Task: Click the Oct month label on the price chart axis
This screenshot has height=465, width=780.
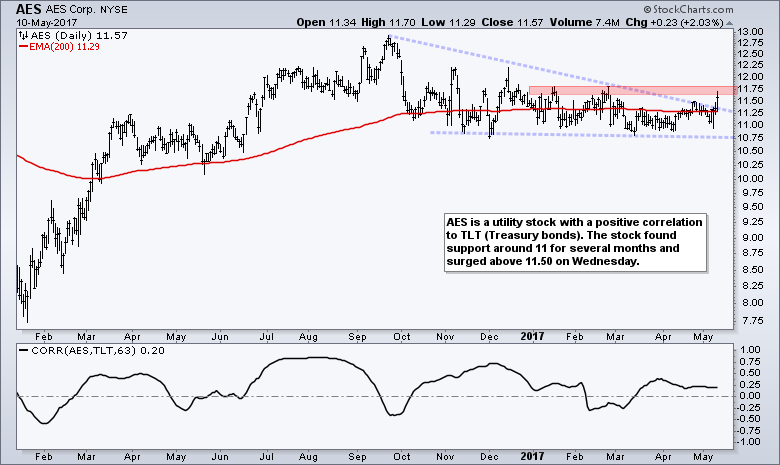Action: pos(401,337)
